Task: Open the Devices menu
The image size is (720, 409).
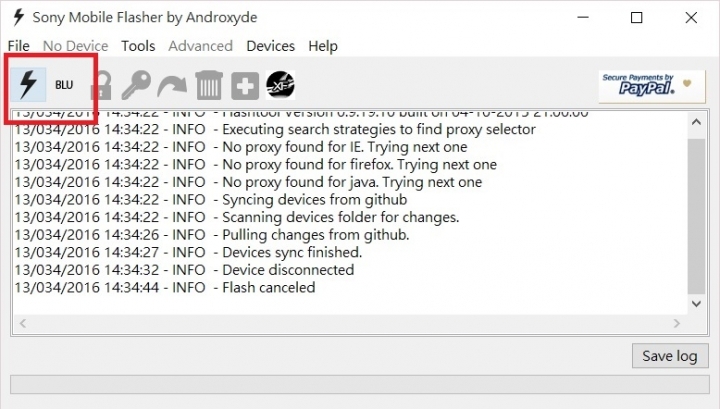Action: (270, 46)
